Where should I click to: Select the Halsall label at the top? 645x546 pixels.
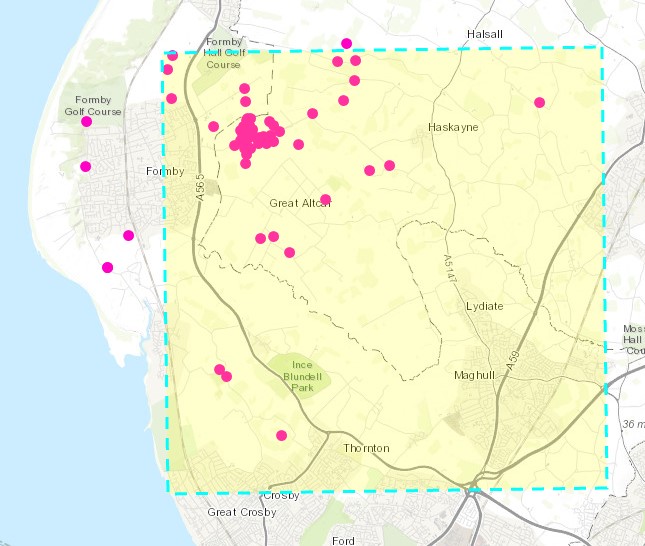tap(485, 34)
